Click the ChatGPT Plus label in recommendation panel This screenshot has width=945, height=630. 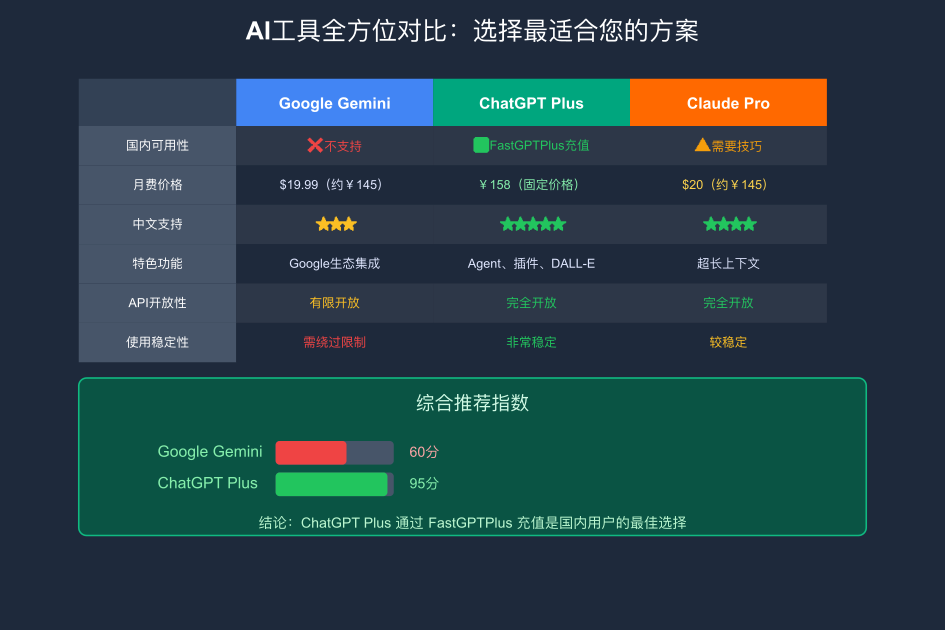pos(207,483)
